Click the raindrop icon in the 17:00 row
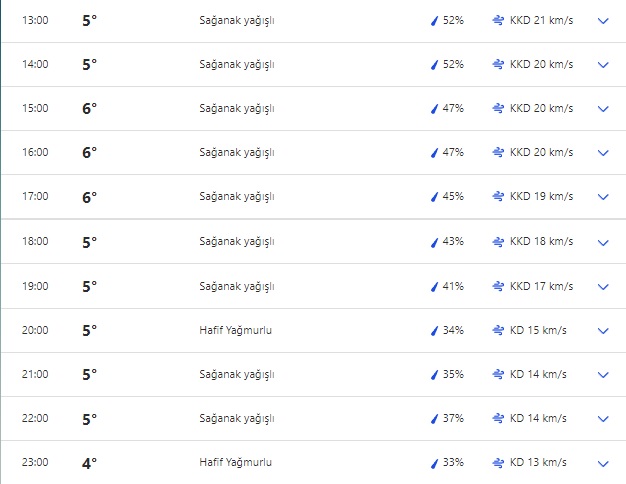Viewport: 626px width, 484px height. (x=435, y=197)
